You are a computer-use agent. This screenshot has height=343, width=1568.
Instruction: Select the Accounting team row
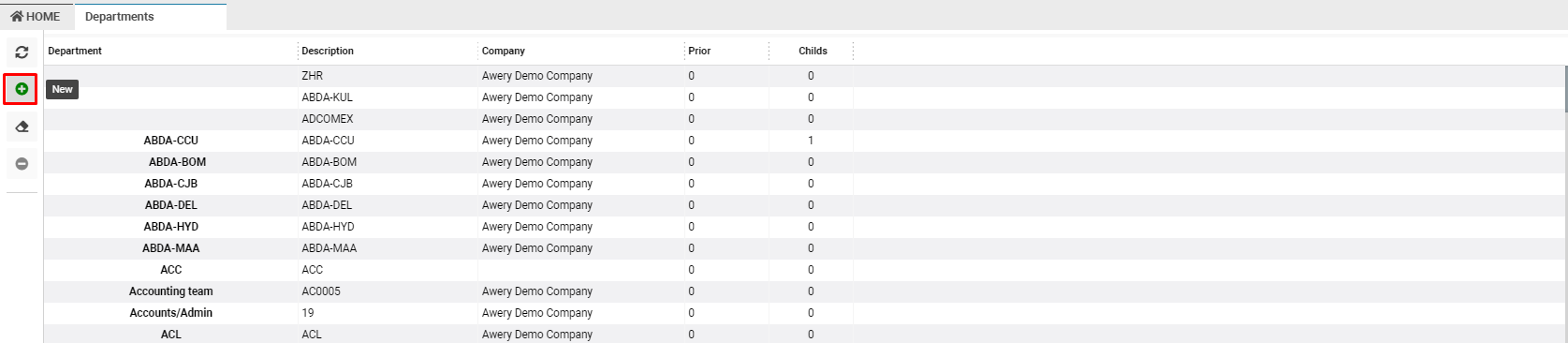(804, 291)
